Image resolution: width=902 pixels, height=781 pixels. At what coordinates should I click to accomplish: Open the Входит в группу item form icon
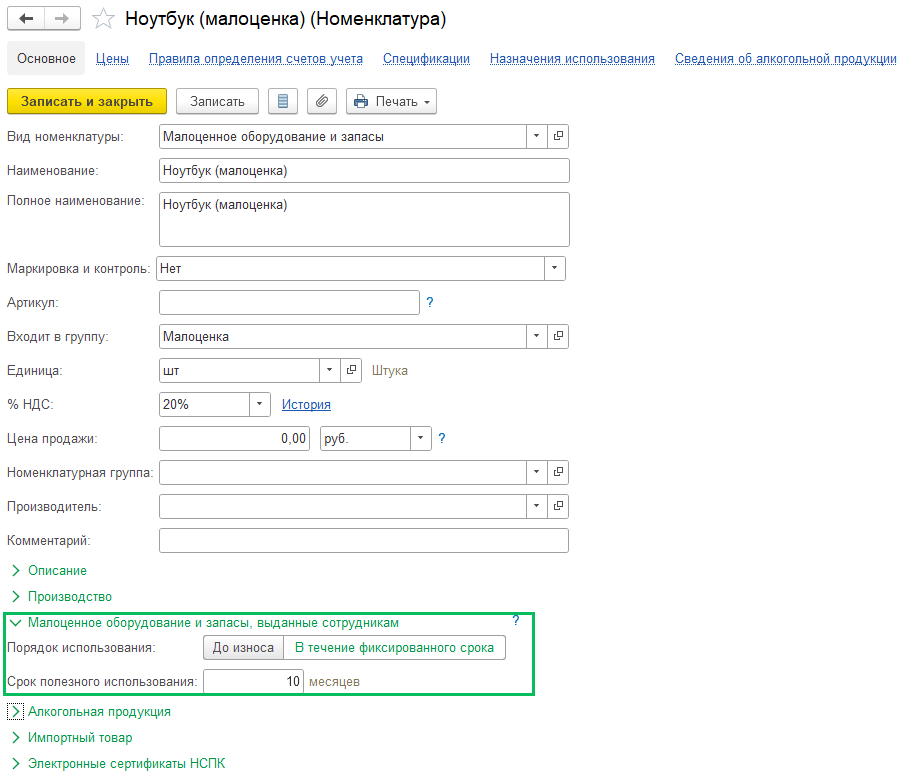coord(558,337)
